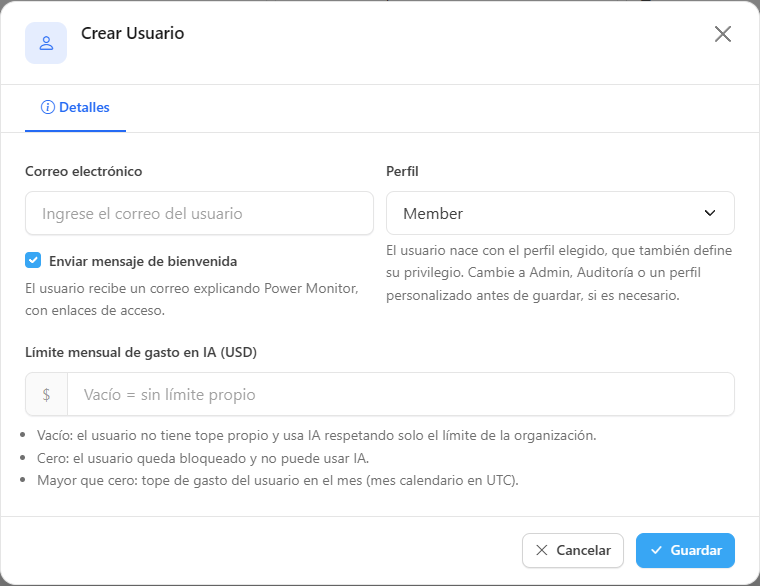This screenshot has height=586, width=760.
Task: Save the user with Guardar button
Action: (685, 551)
